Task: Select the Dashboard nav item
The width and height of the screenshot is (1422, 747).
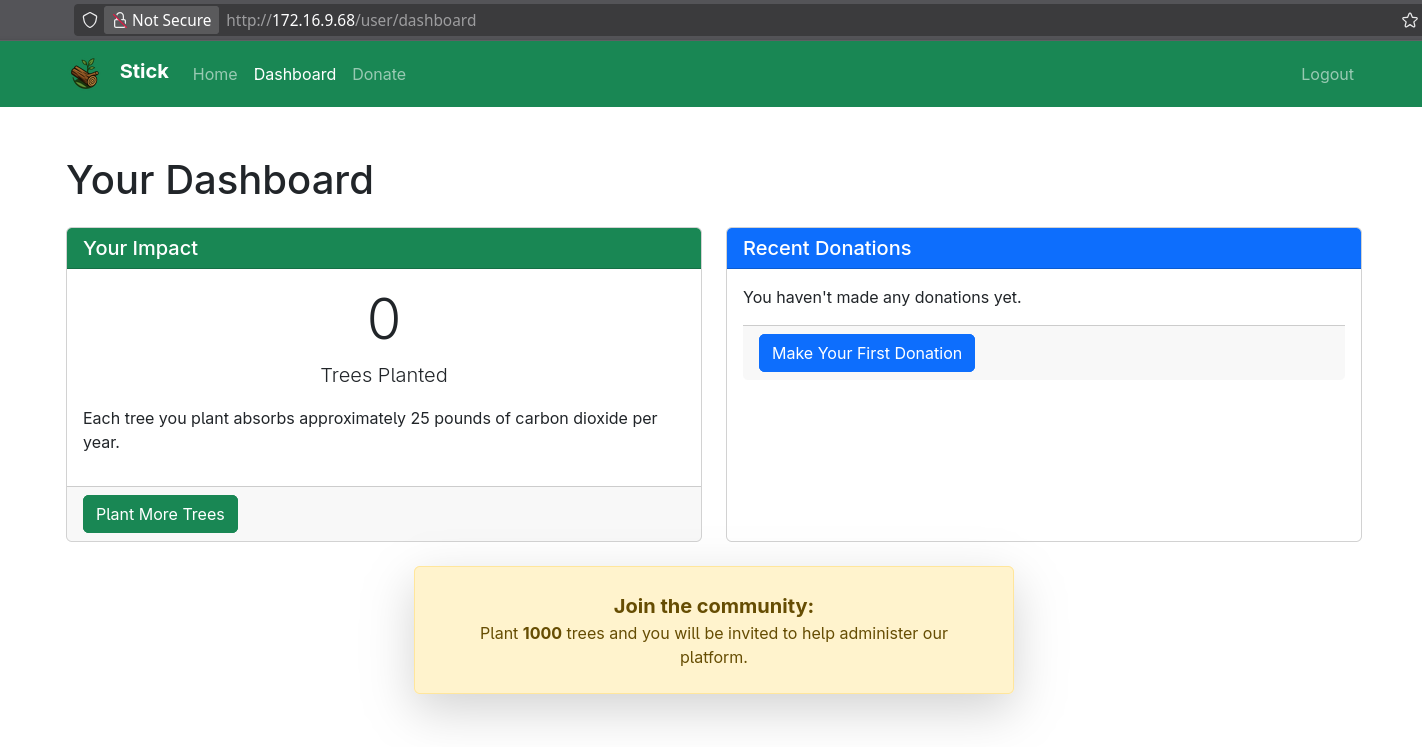Action: (x=295, y=74)
